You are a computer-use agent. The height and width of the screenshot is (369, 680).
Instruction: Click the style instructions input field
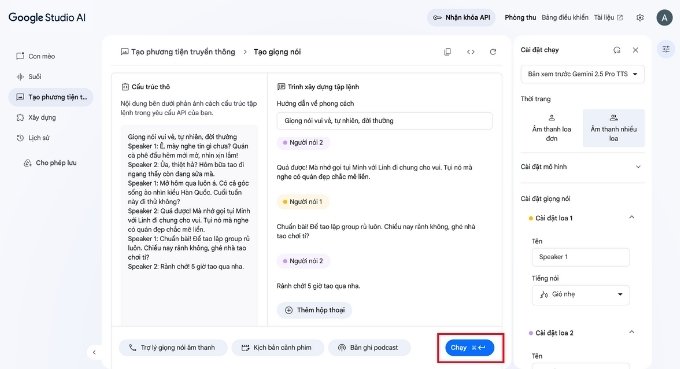[384, 121]
